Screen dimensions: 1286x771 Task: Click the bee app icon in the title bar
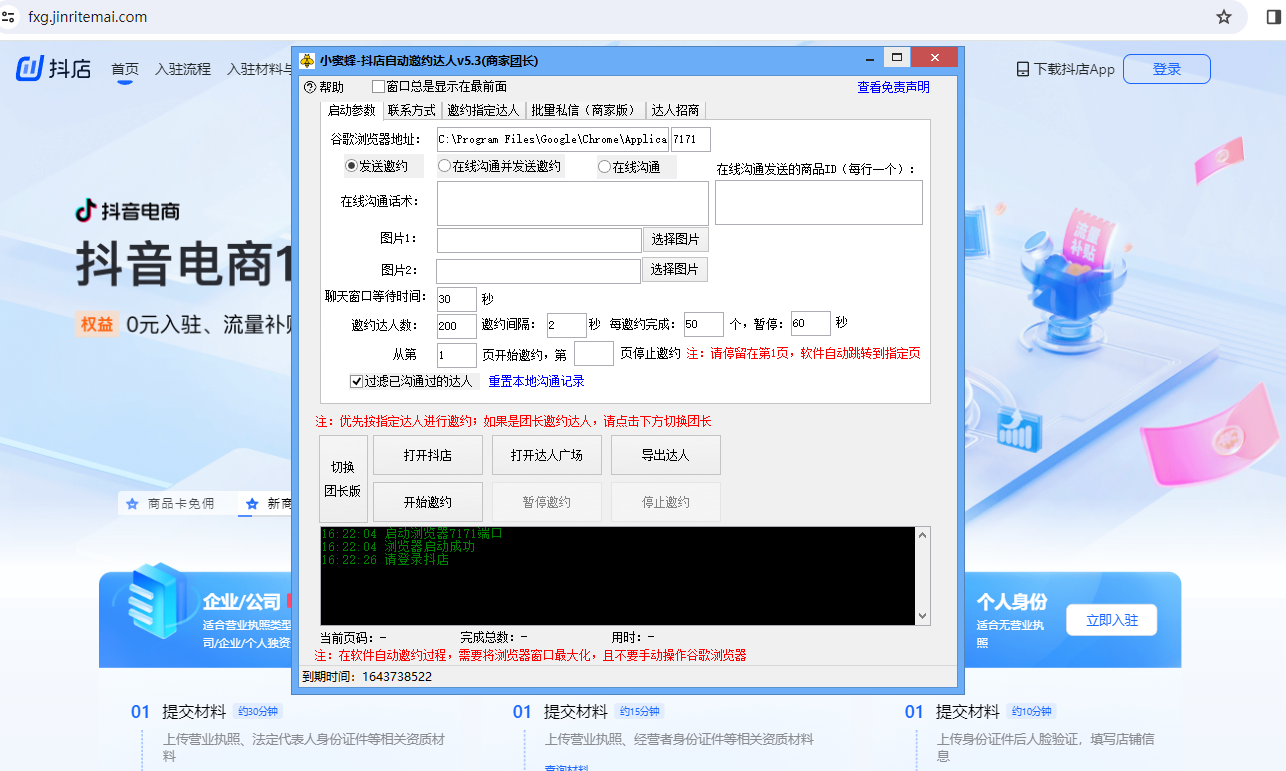308,61
